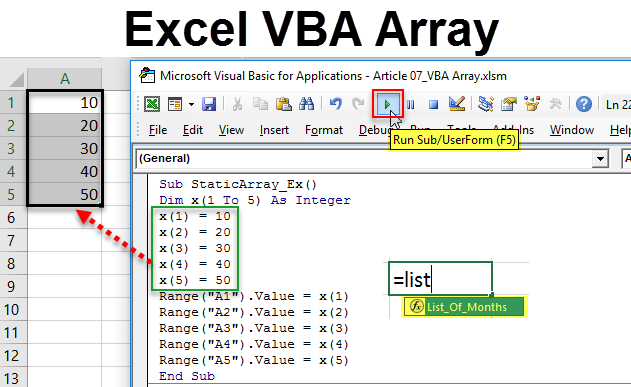The height and width of the screenshot is (387, 631).
Task: Open the View menu
Action: pyautogui.click(x=231, y=130)
